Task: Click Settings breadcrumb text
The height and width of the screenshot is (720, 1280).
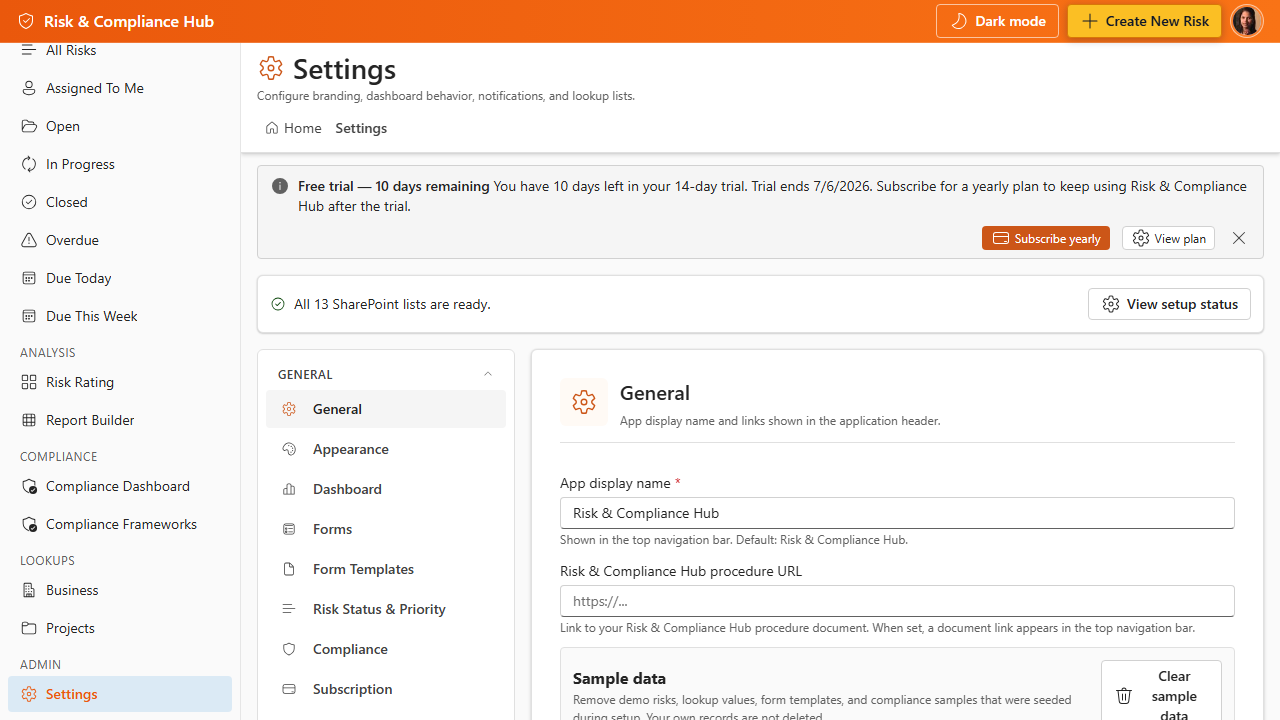Action: (361, 128)
